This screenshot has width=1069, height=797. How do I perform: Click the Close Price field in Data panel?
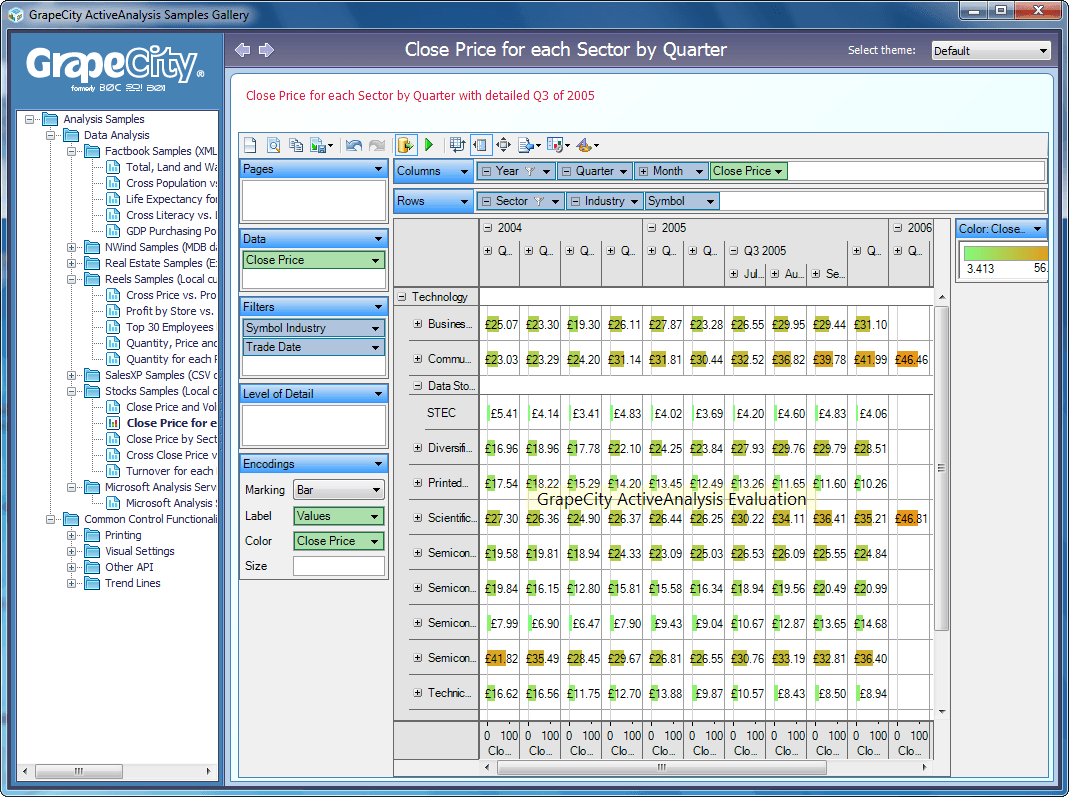point(314,260)
